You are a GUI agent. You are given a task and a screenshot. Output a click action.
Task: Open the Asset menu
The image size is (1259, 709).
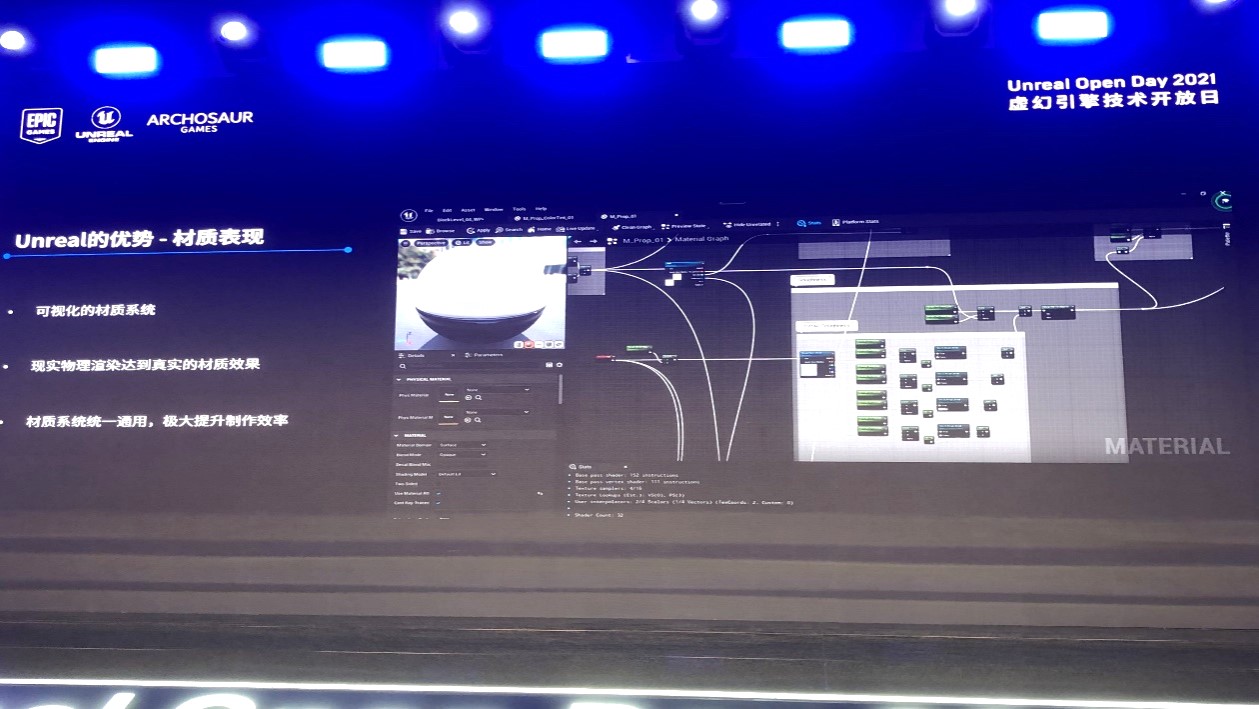pos(468,210)
